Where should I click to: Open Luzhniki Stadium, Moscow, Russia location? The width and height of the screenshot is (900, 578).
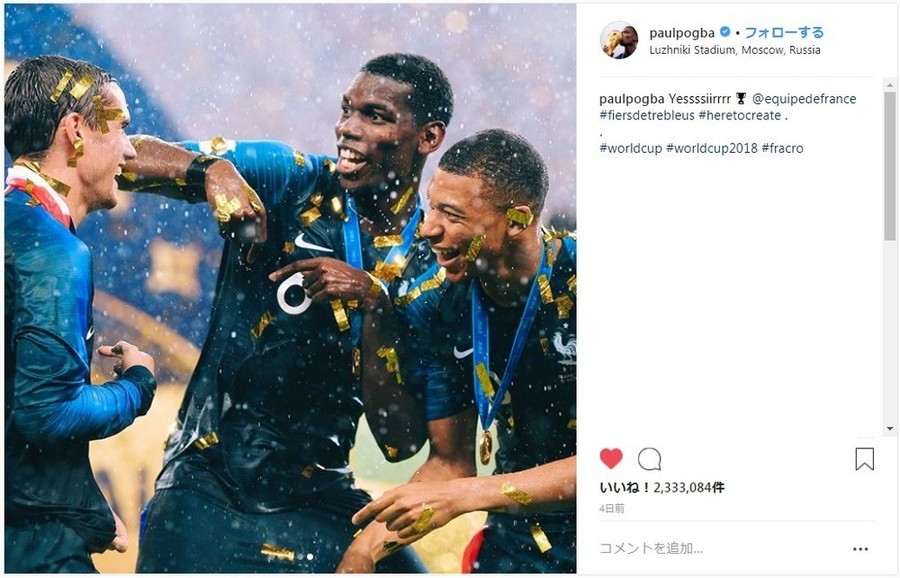[x=735, y=50]
